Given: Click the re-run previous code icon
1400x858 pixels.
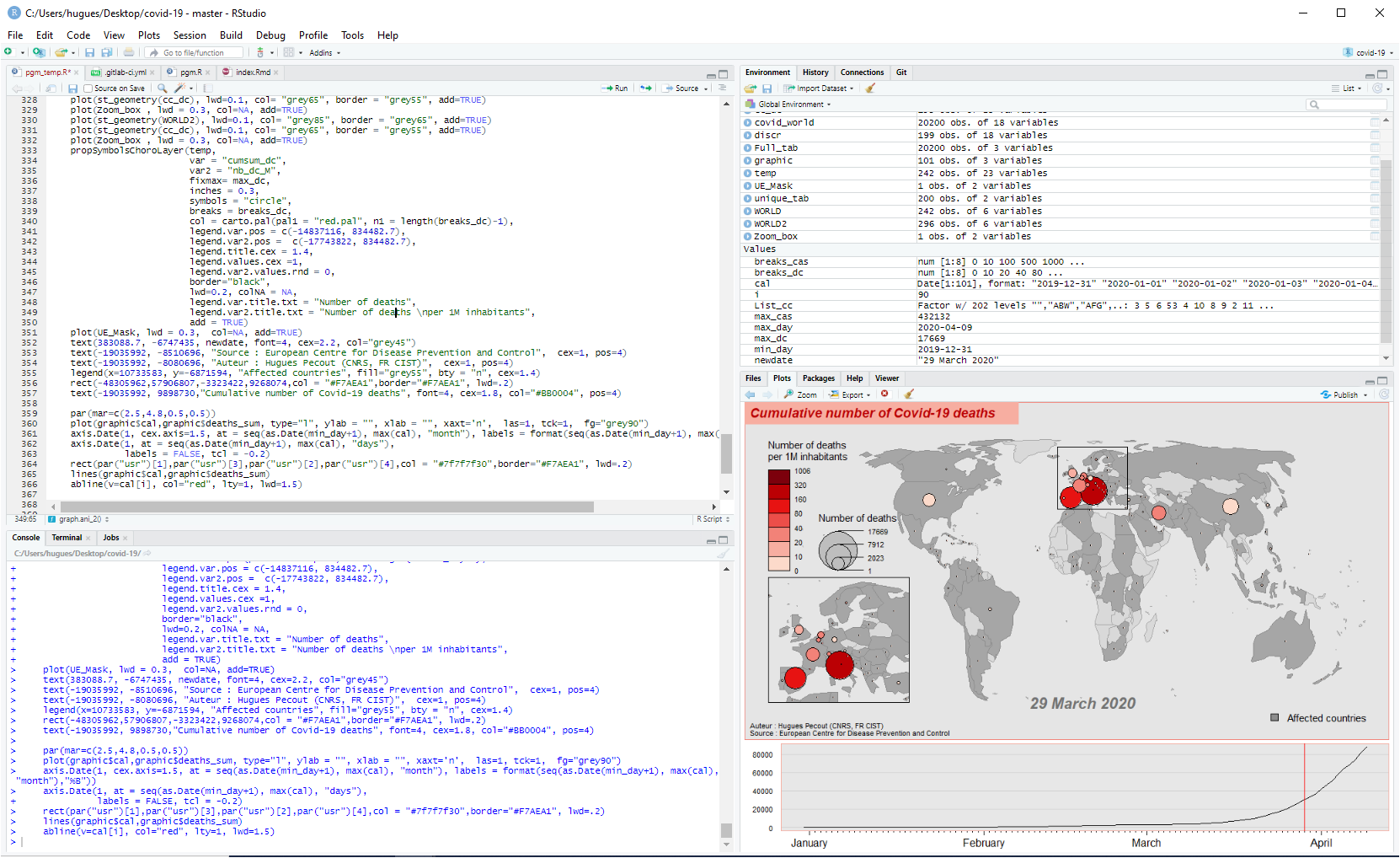Looking at the screenshot, I should pyautogui.click(x=645, y=88).
